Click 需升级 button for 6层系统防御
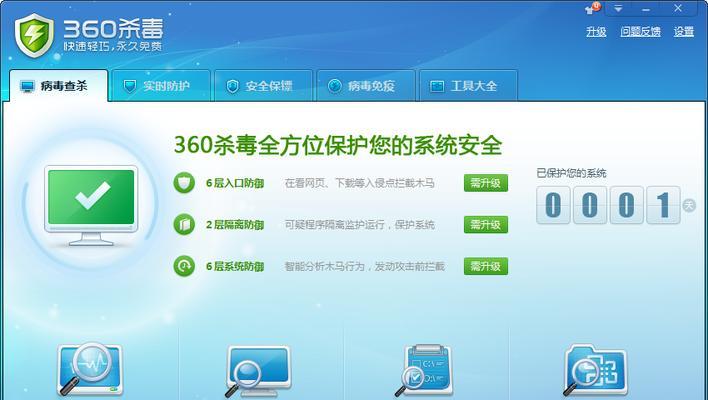Screen dimensions: 708x400 486,266
